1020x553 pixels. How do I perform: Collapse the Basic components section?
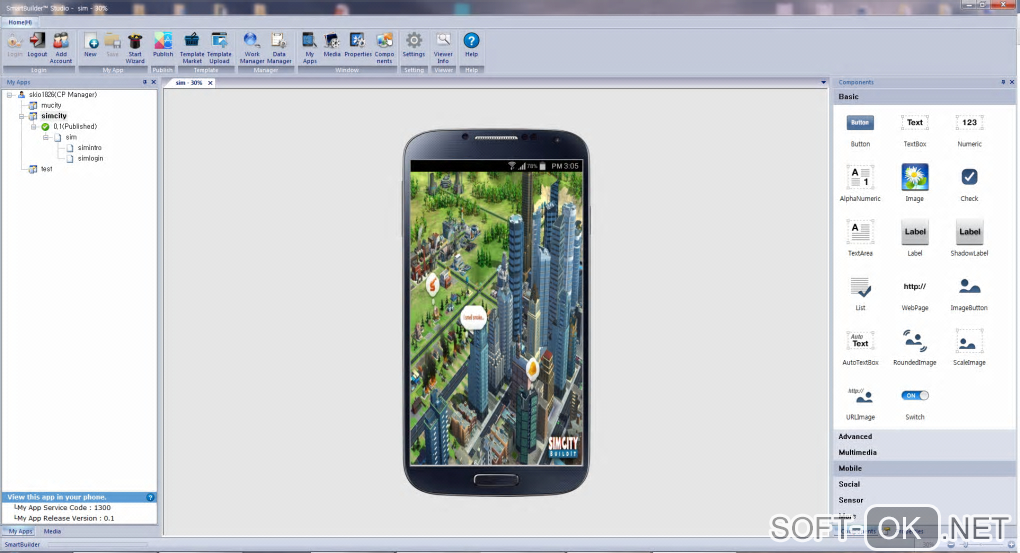[x=924, y=96]
